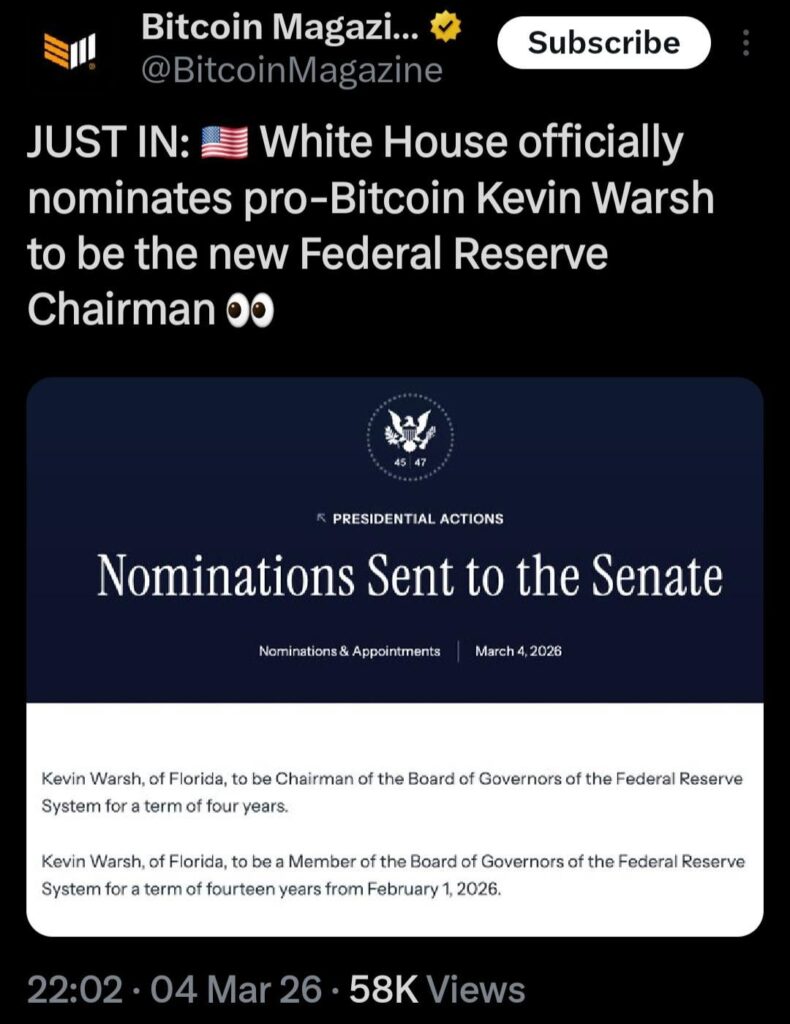Click the 'Nominations Sent to the Senate' headline
The image size is (790, 1024).
click(x=411, y=574)
